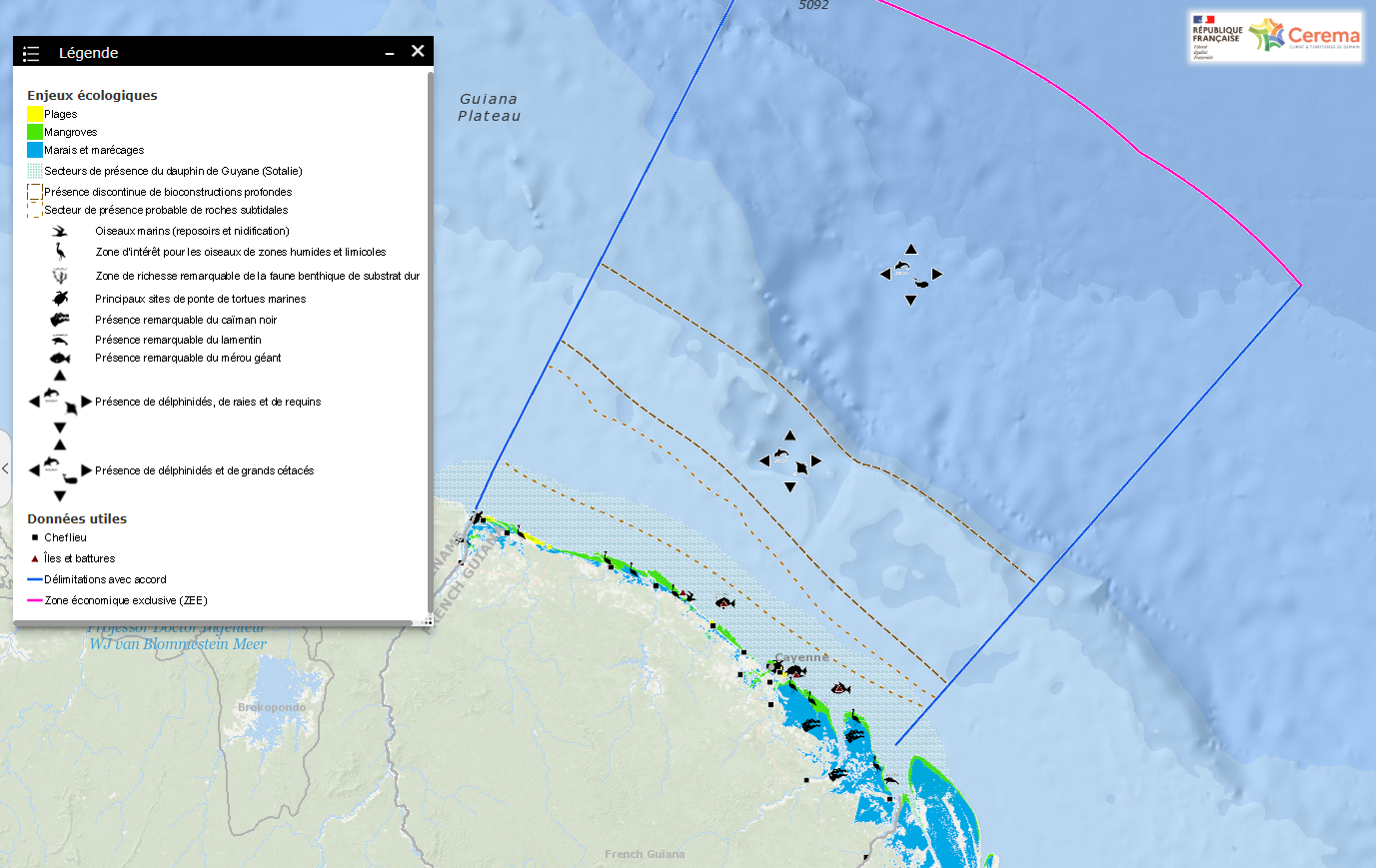1376x868 pixels.
Task: Click the 'Mangroves' legend label
Action: pos(71,132)
